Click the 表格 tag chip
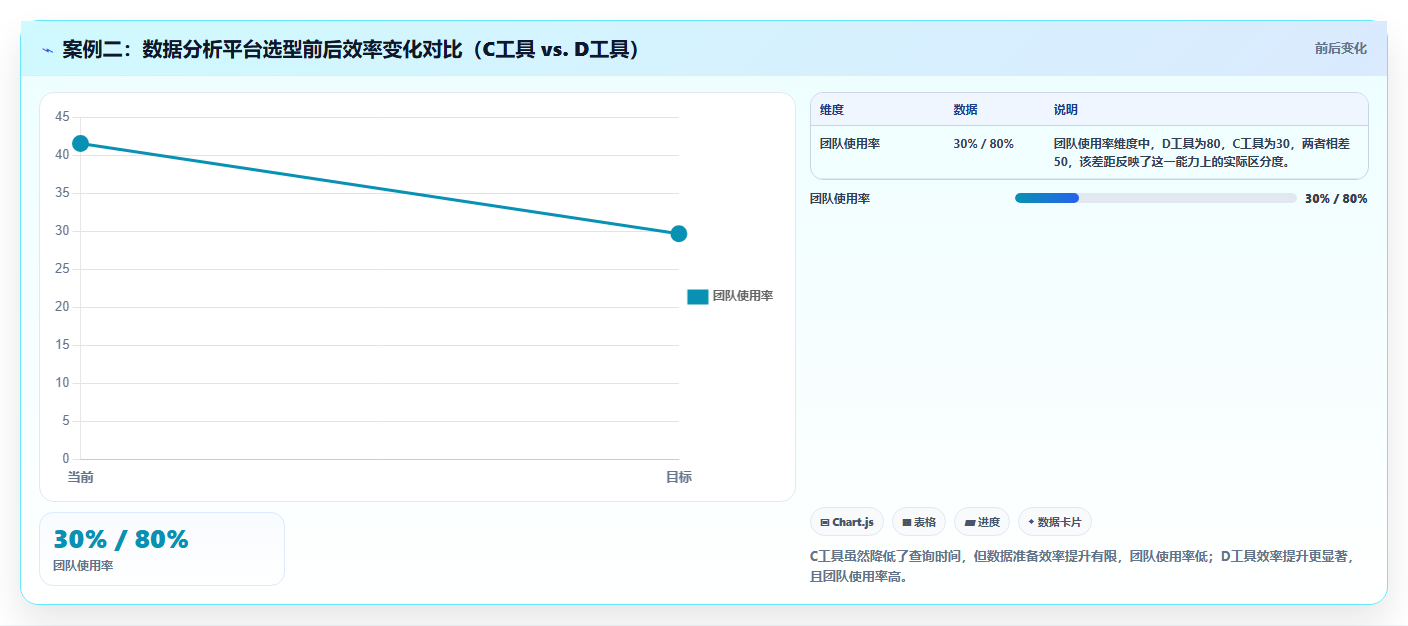Viewport: 1408px width, 626px height. coord(918,522)
